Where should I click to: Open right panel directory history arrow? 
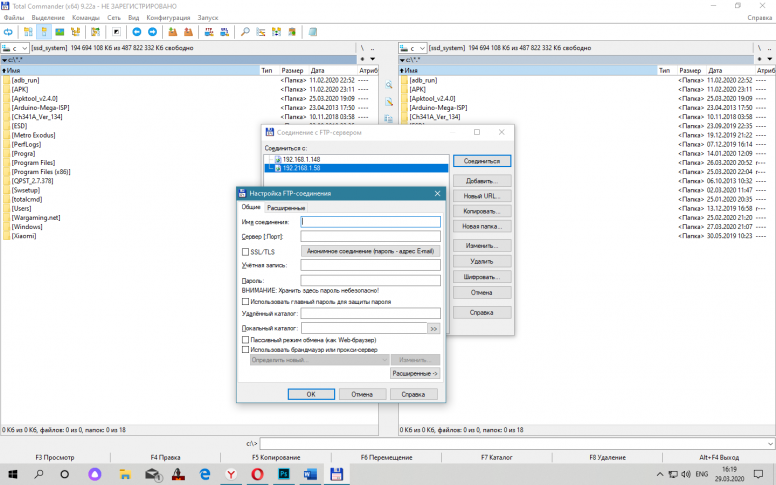(x=770, y=59)
